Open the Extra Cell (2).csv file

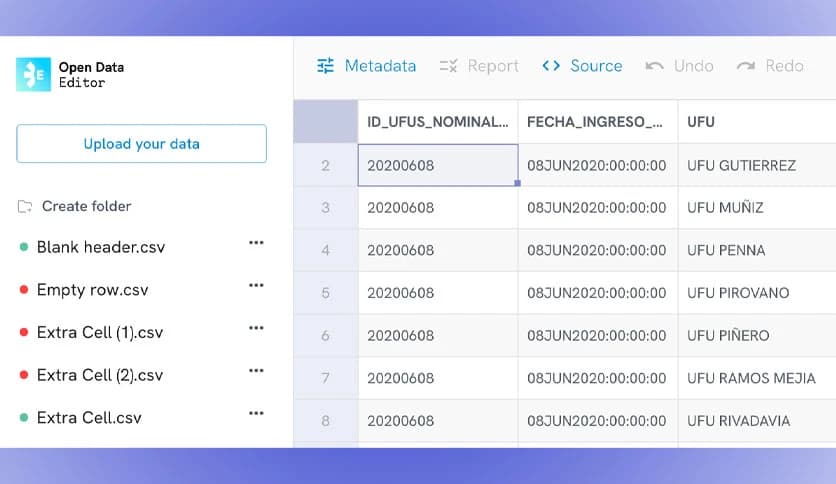tap(100, 375)
